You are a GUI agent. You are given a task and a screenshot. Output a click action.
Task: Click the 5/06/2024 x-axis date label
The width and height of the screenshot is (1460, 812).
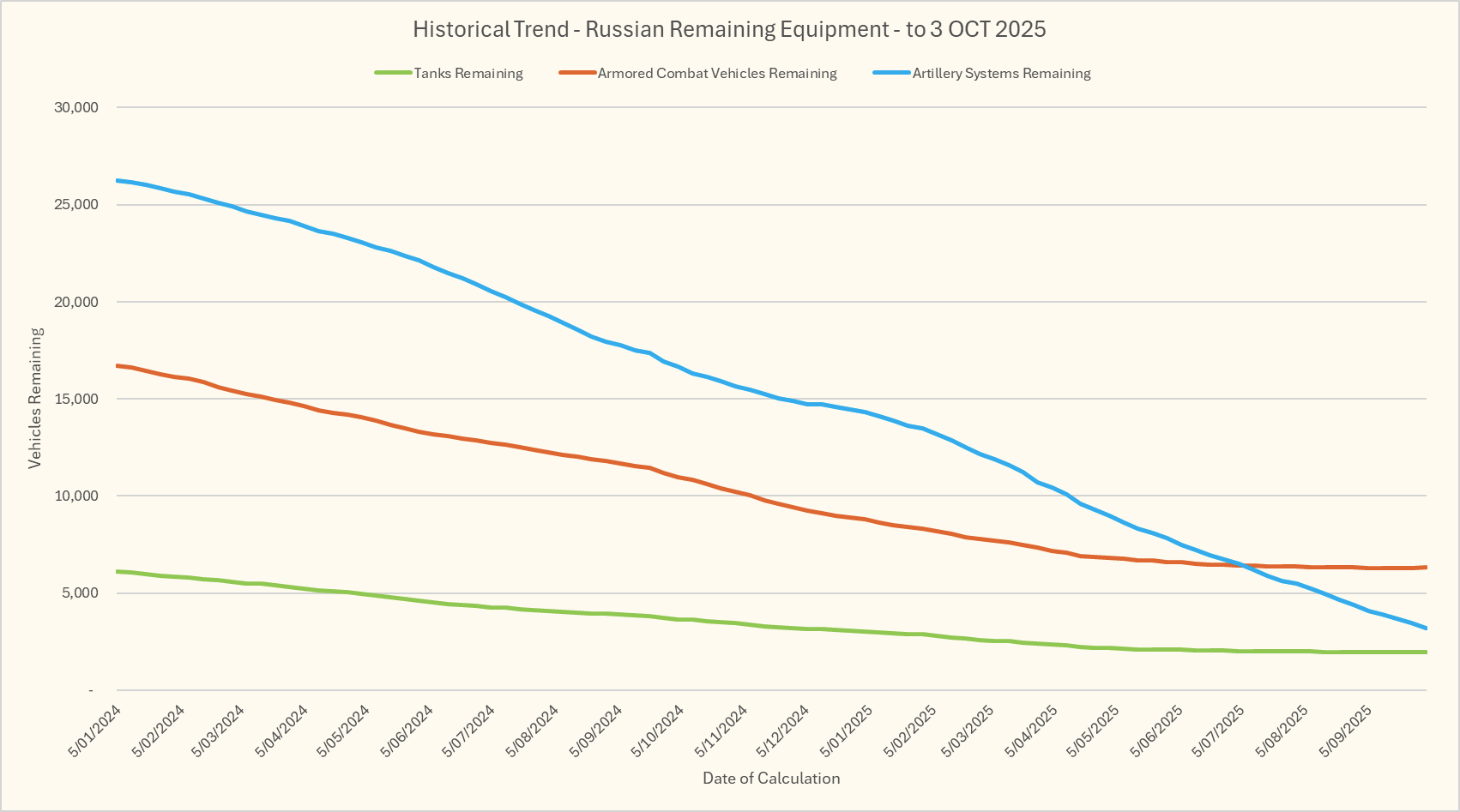tap(408, 731)
